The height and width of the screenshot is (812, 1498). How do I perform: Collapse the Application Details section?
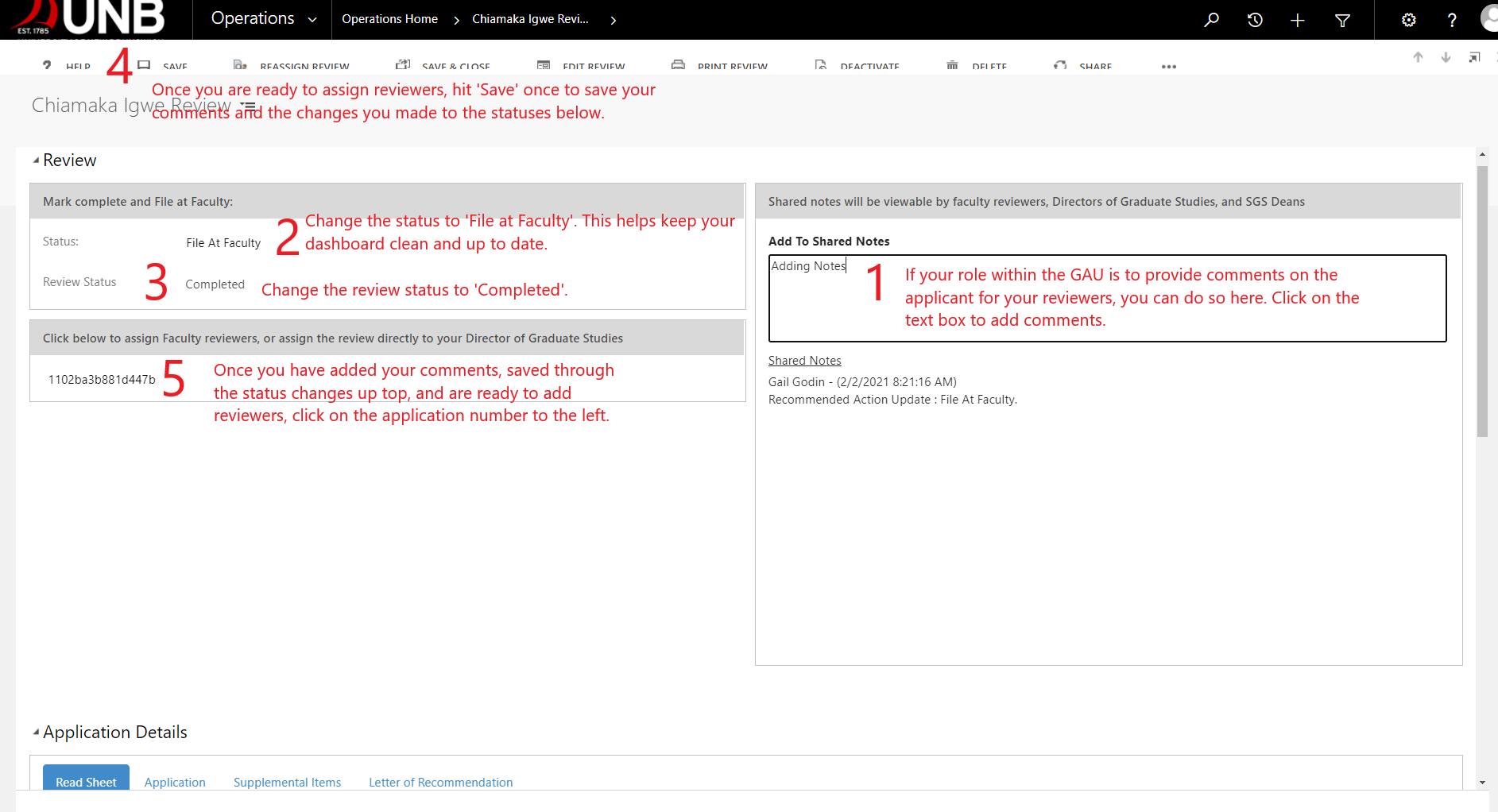coord(36,733)
